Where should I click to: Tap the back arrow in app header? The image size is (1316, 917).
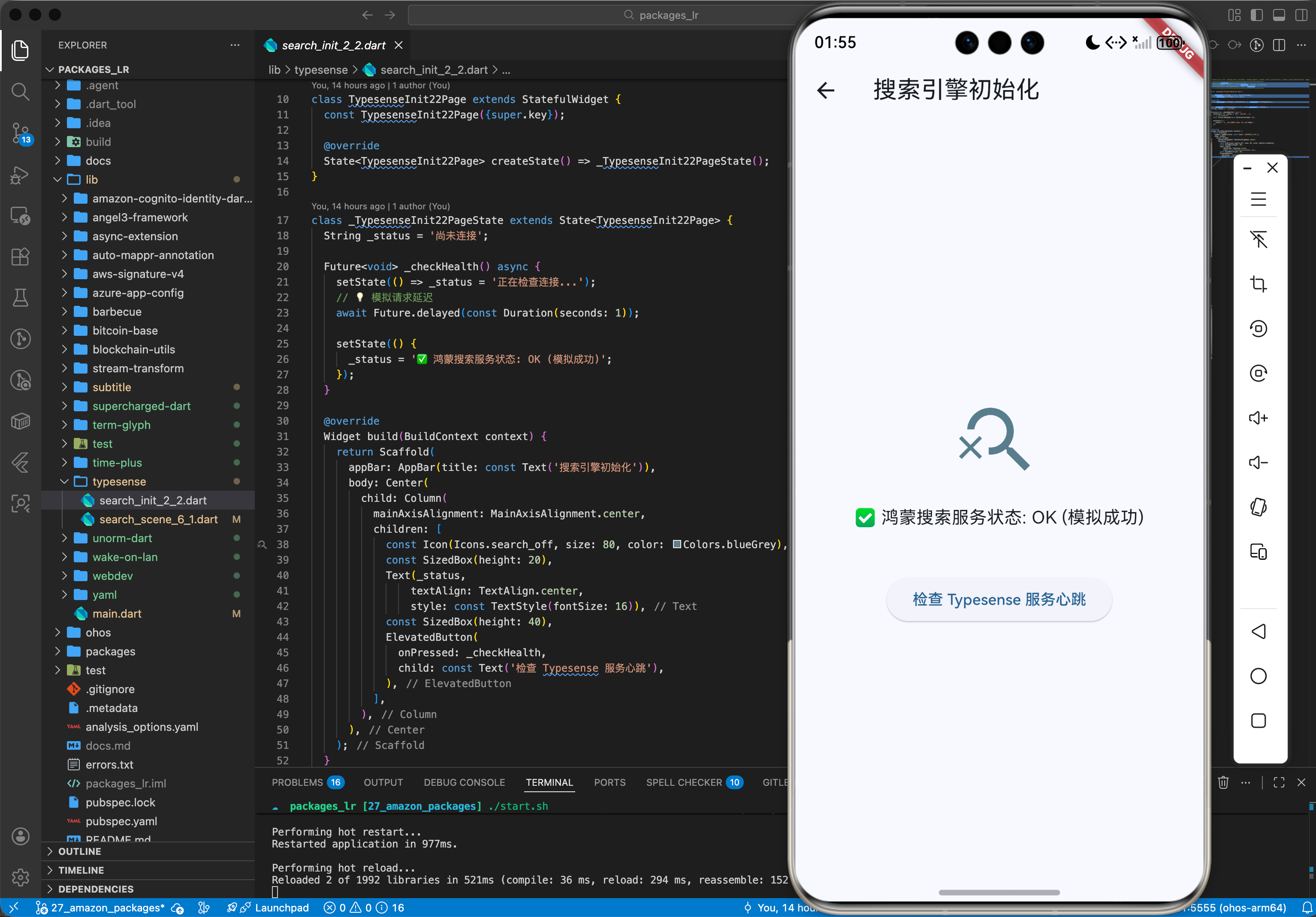825,90
